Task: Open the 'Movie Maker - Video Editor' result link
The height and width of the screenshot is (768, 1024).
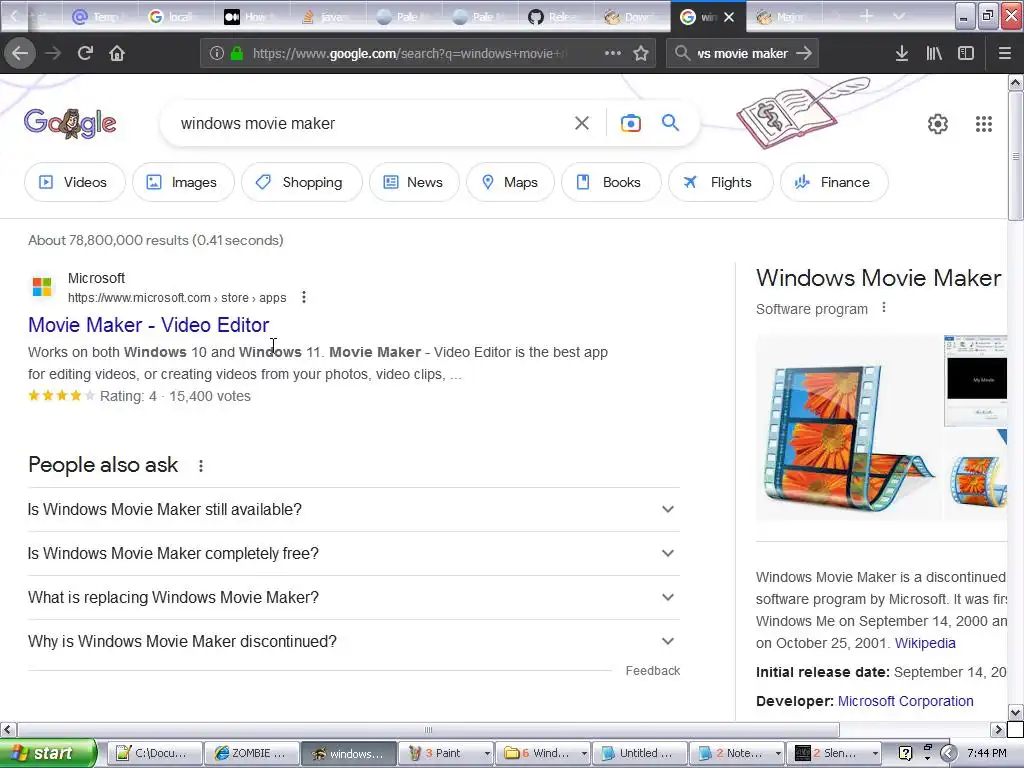Action: pos(148,325)
